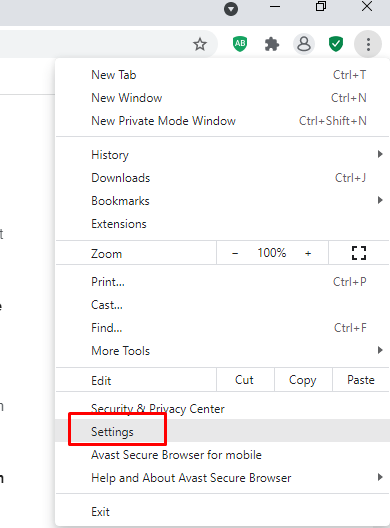The height and width of the screenshot is (528, 390).
Task: Close the three-dot browser menu button
Action: 368,44
